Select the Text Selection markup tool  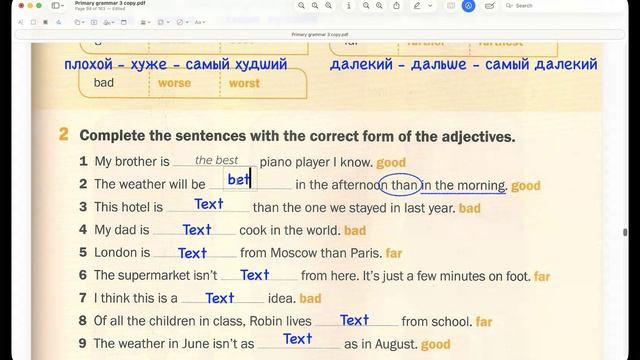pos(21,22)
